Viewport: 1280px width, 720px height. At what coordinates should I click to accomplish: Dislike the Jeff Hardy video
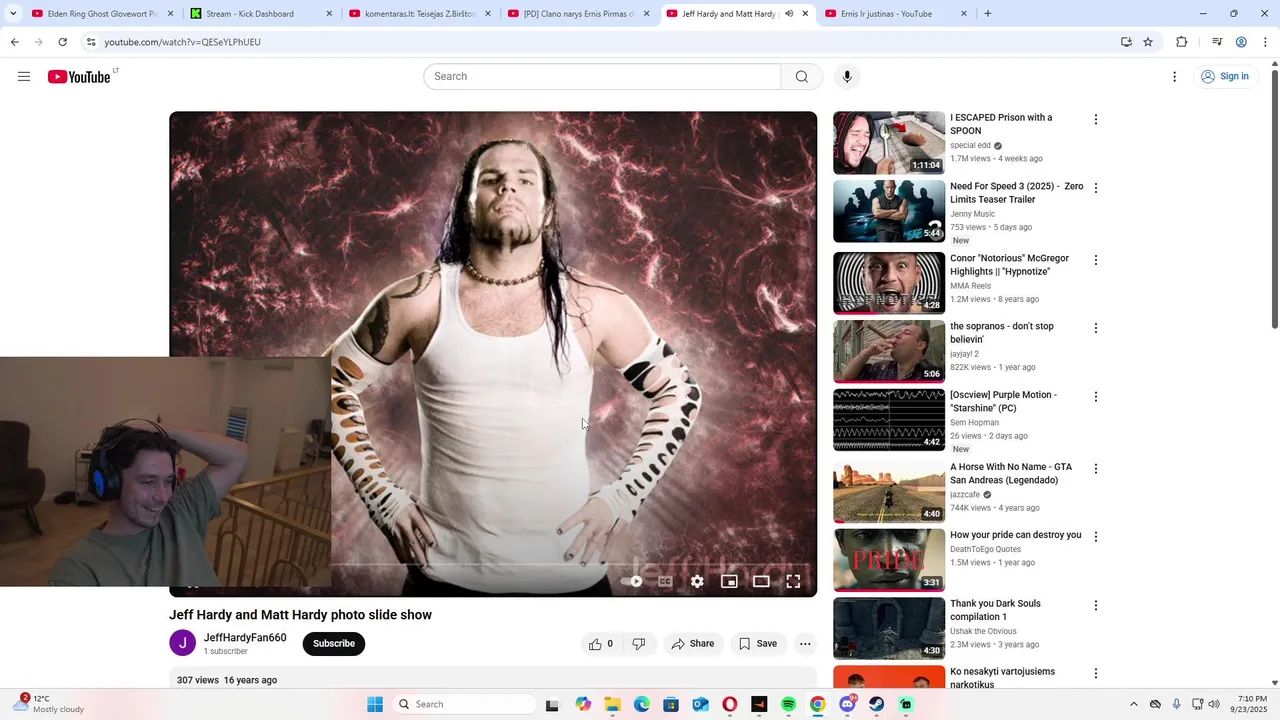tap(639, 644)
